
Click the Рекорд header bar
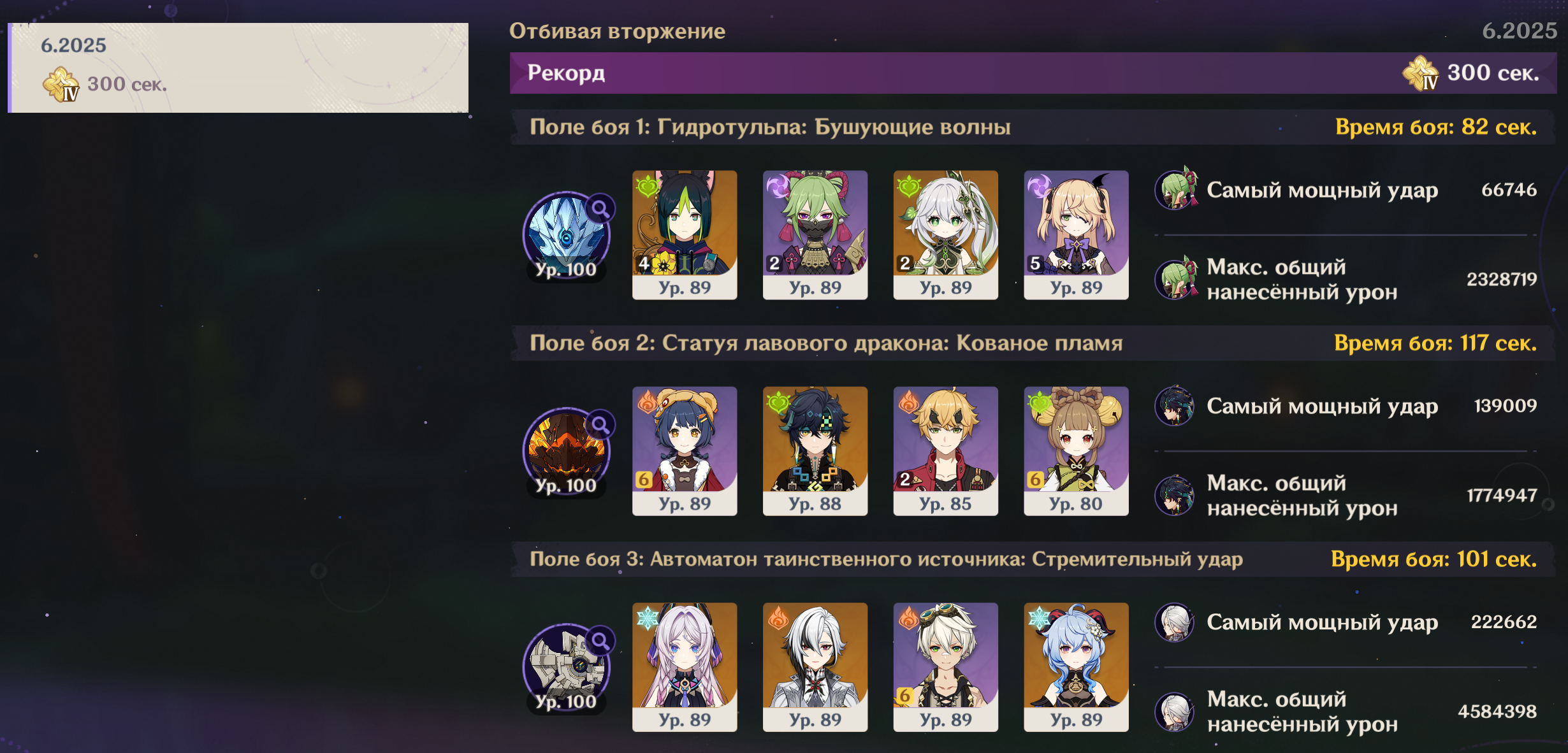click(1033, 73)
